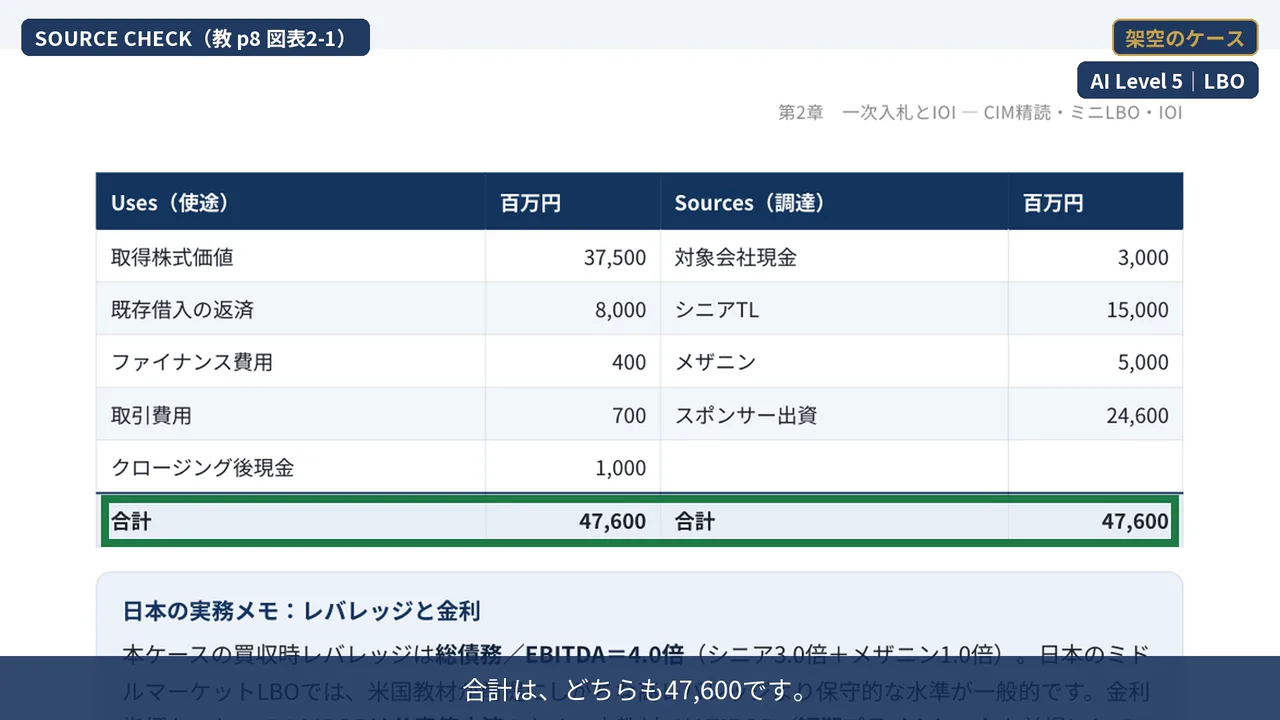Select the 3,000 amount
Image resolution: width=1280 pixels, height=720 pixels.
coord(1143,257)
